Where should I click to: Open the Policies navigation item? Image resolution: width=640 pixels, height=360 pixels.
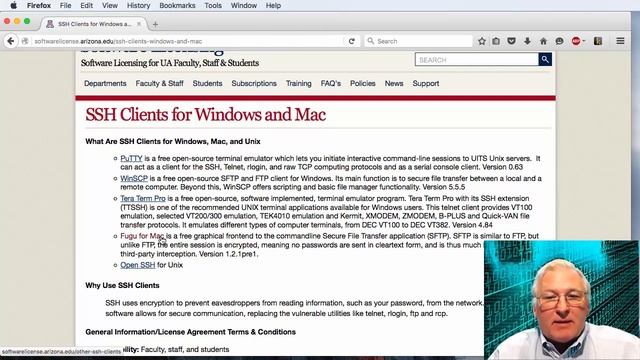coord(362,83)
